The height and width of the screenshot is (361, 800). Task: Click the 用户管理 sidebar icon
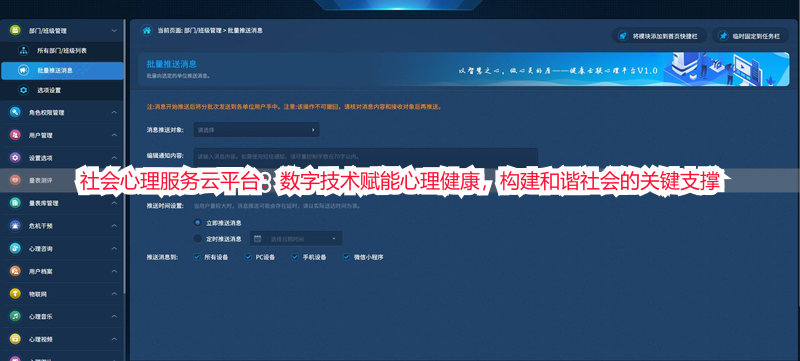pyautogui.click(x=15, y=135)
